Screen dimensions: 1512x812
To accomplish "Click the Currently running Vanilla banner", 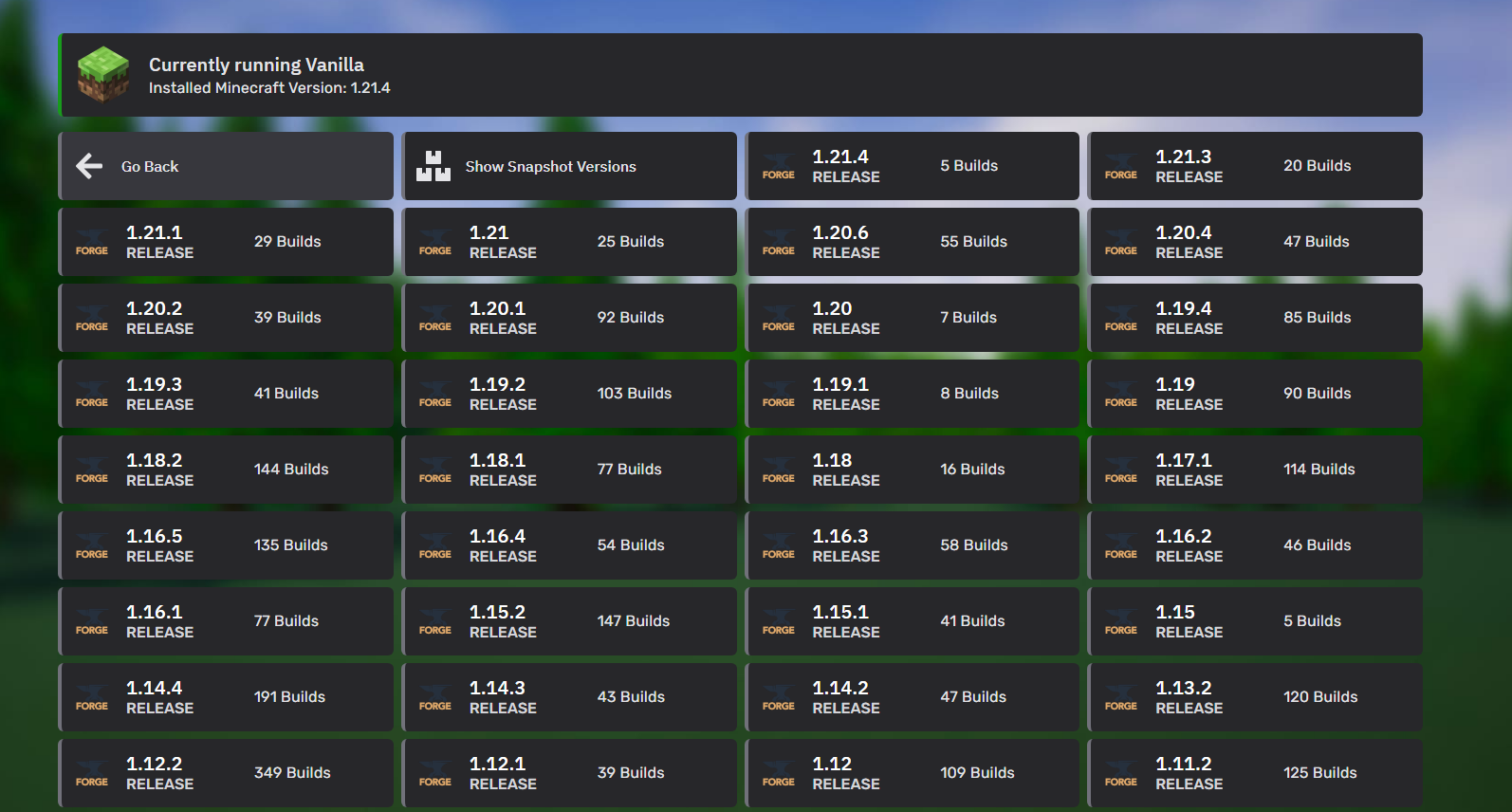I will 740,75.
